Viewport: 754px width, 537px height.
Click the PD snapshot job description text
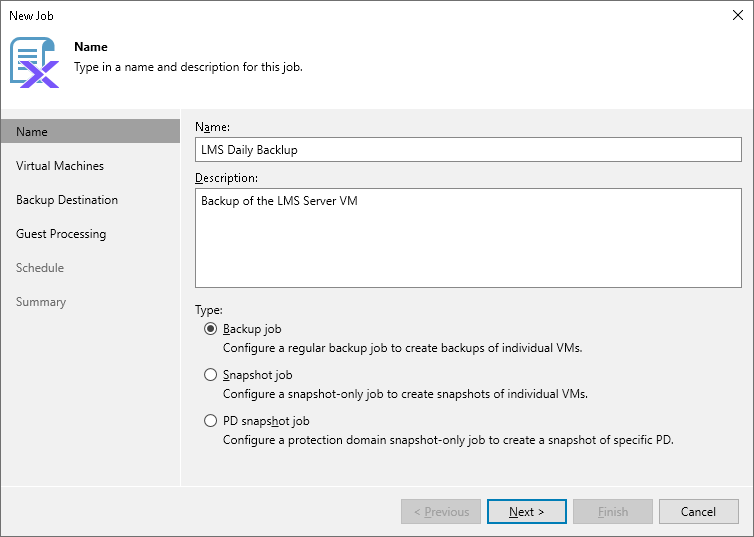click(x=448, y=440)
